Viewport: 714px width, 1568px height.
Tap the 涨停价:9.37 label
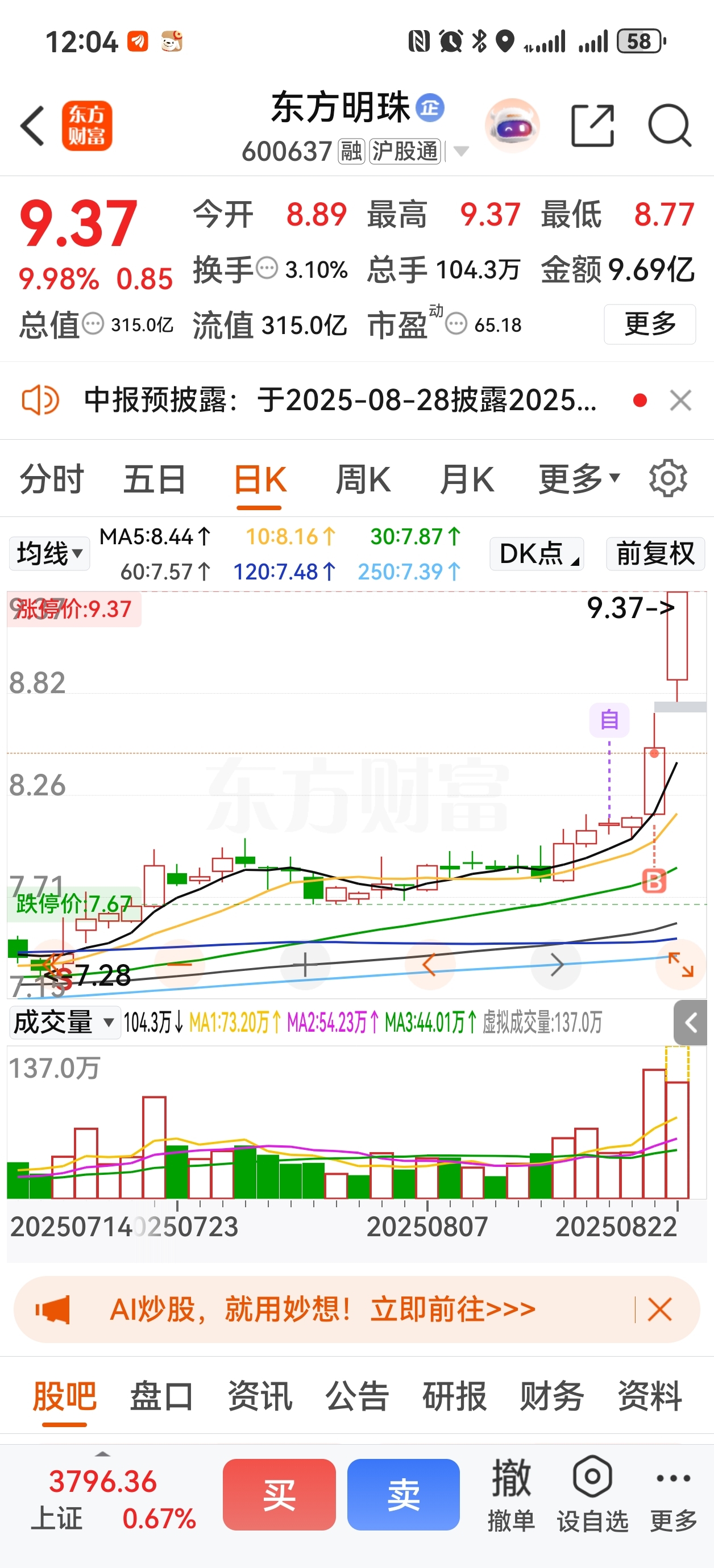[x=74, y=608]
